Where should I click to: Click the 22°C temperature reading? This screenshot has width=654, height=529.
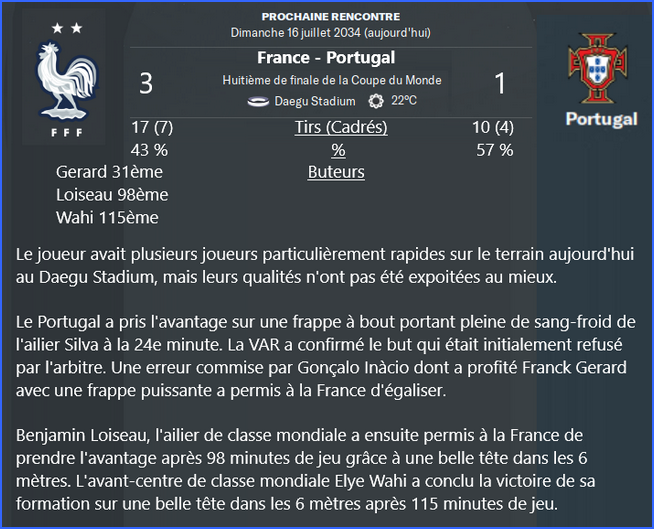pyautogui.click(x=404, y=101)
